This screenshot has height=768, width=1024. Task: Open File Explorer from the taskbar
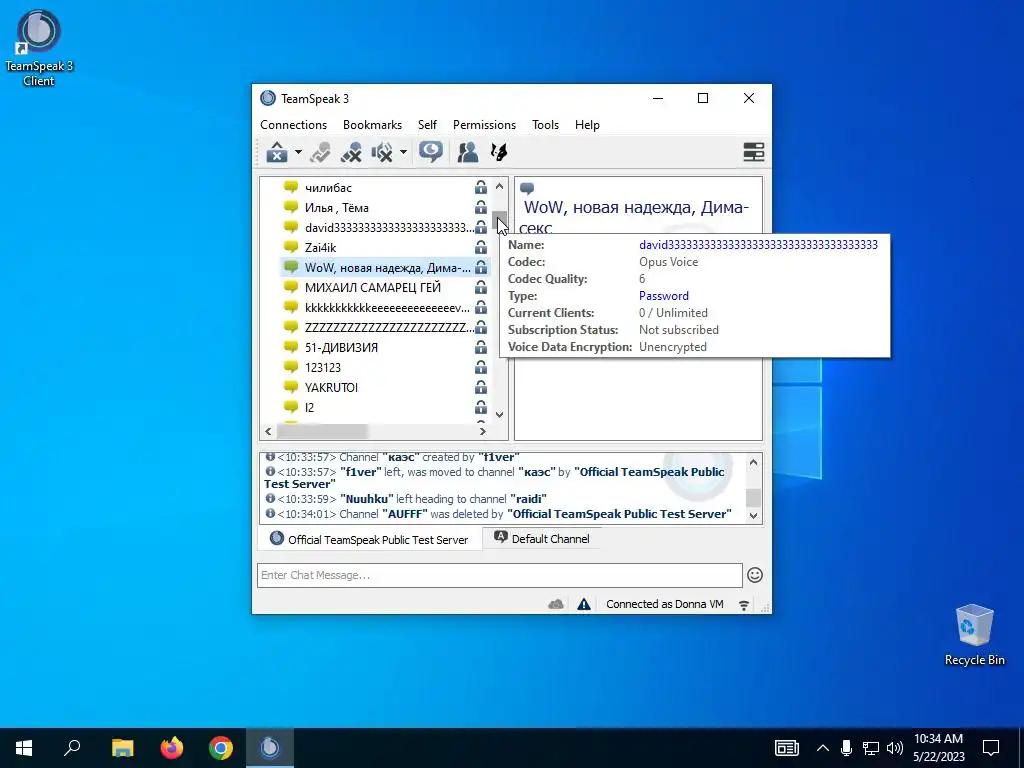pyautogui.click(x=122, y=748)
